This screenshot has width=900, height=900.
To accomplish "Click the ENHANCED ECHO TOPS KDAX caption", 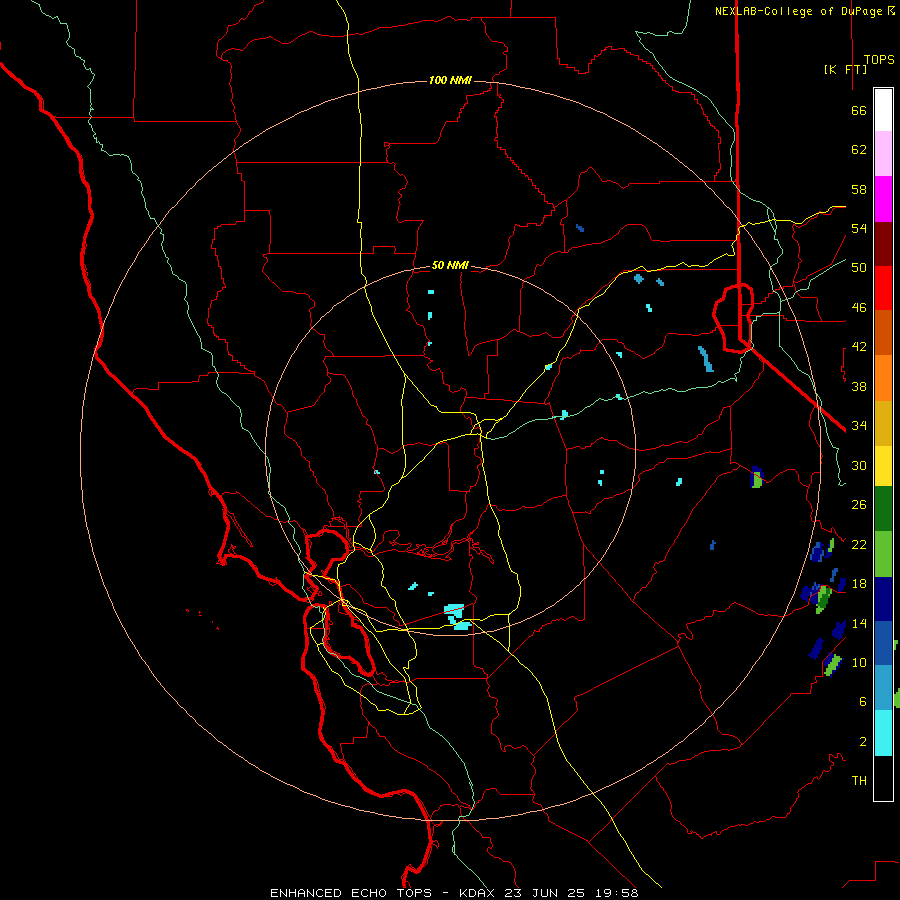I will (x=454, y=893).
